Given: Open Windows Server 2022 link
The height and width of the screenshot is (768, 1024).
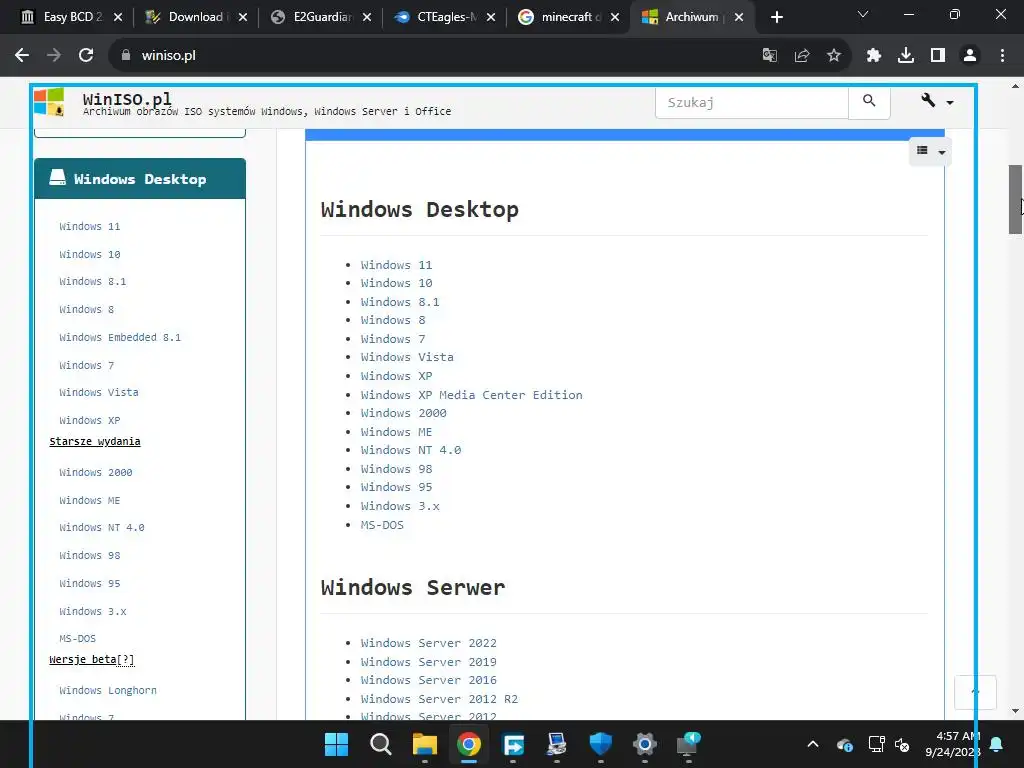Looking at the screenshot, I should click(428, 643).
